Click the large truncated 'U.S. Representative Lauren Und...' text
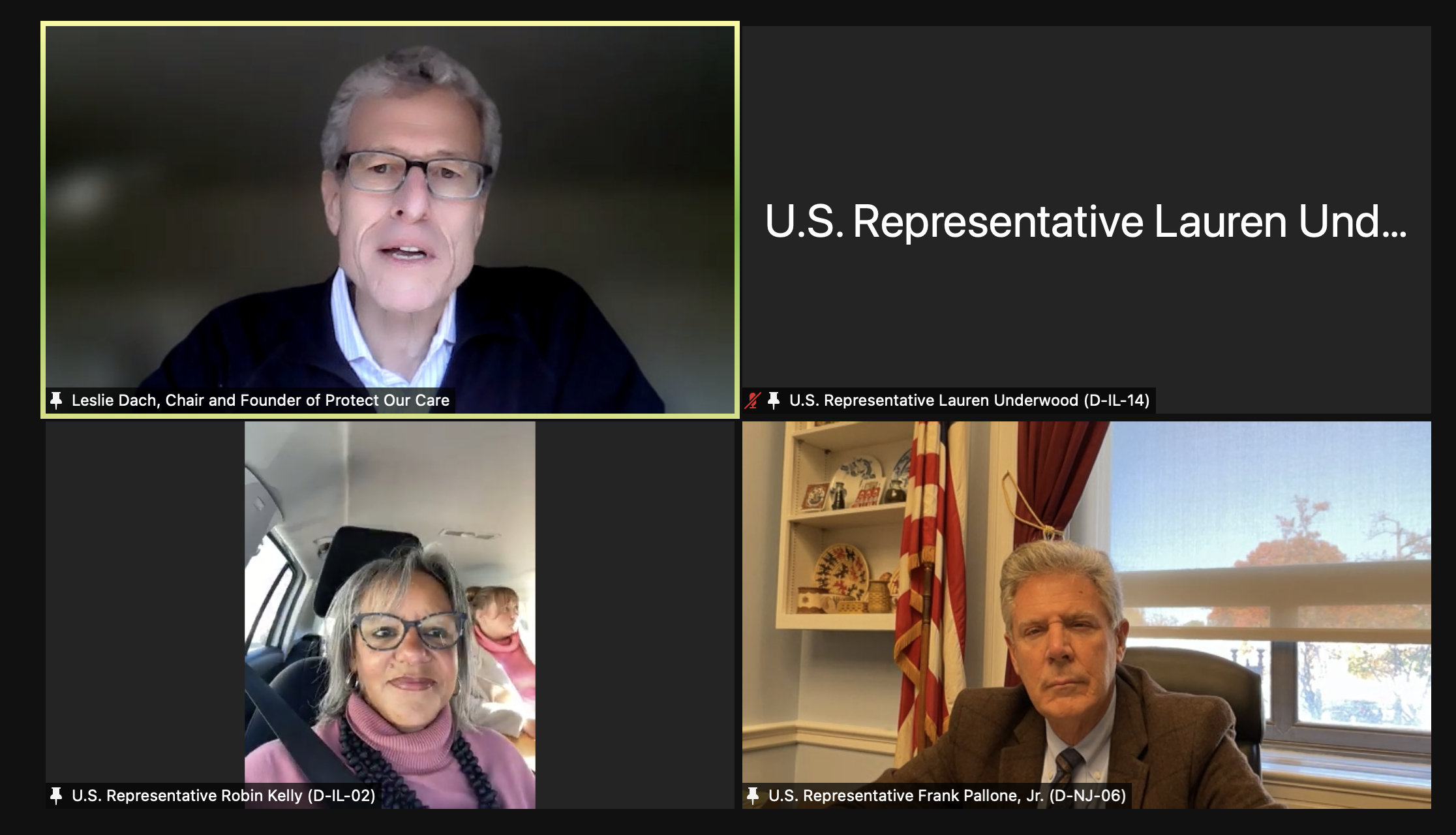 (1086, 221)
